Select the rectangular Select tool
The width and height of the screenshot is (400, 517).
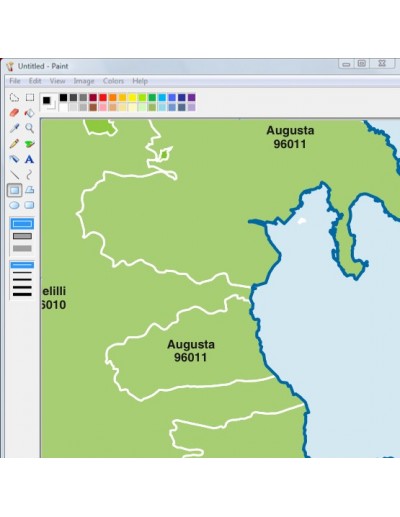[x=30, y=97]
